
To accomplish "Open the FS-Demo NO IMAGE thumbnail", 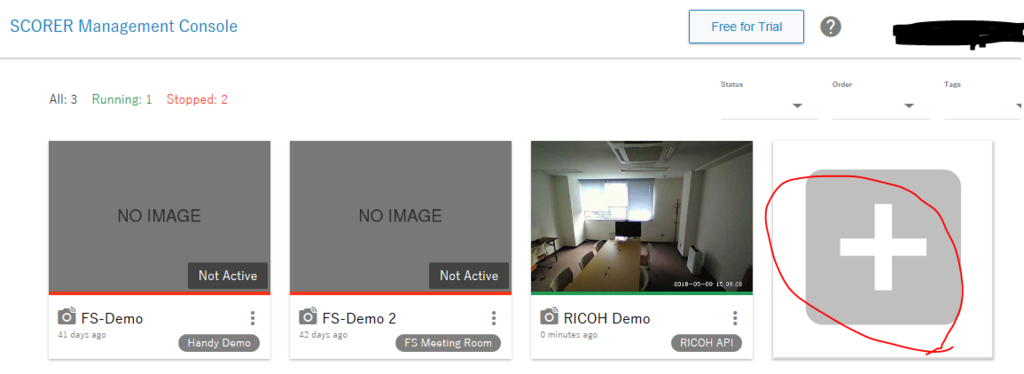I will 159,216.
